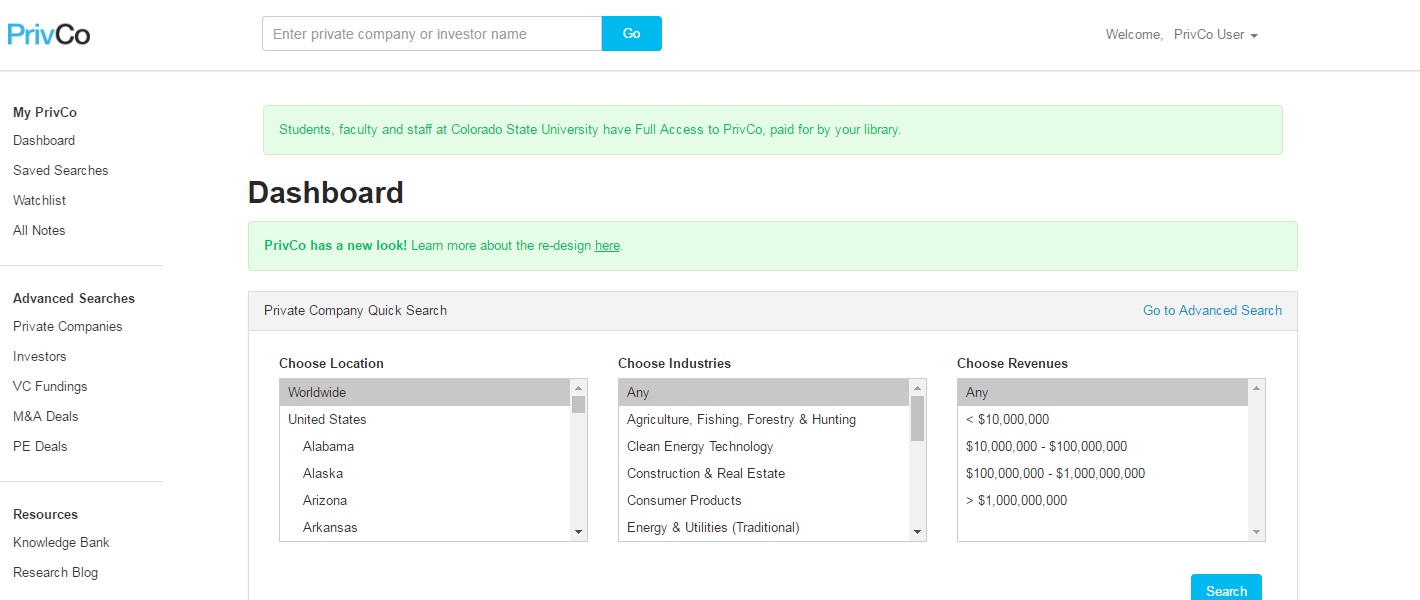Open Dashboard in the sidebar
The image size is (1420, 600).
44,141
